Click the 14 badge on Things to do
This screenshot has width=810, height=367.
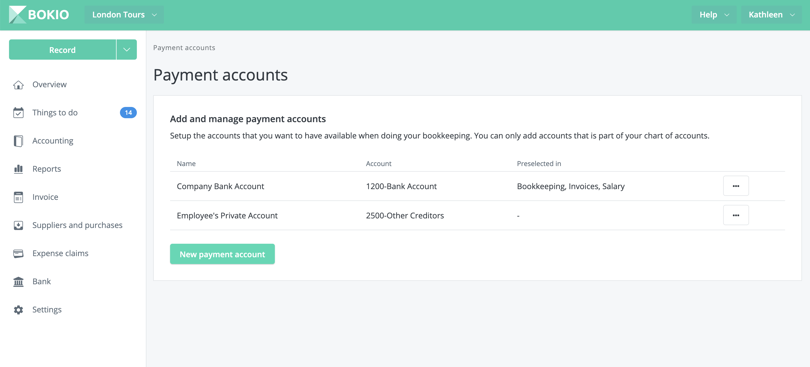click(x=128, y=113)
